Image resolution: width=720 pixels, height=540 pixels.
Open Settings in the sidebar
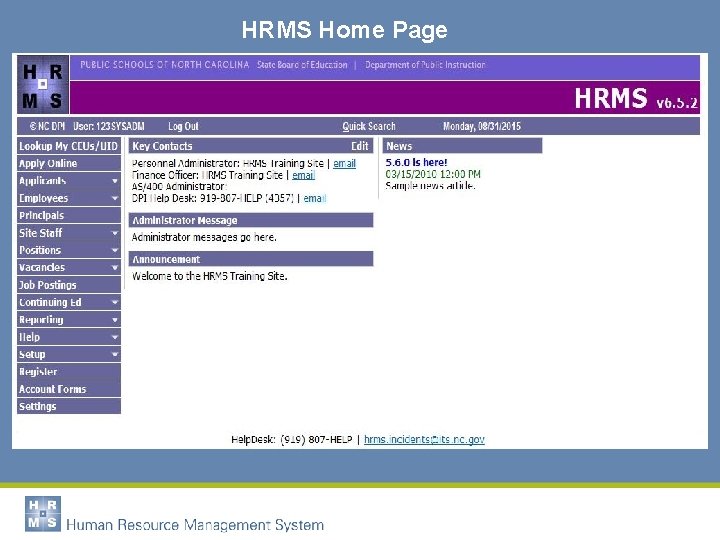tap(69, 406)
